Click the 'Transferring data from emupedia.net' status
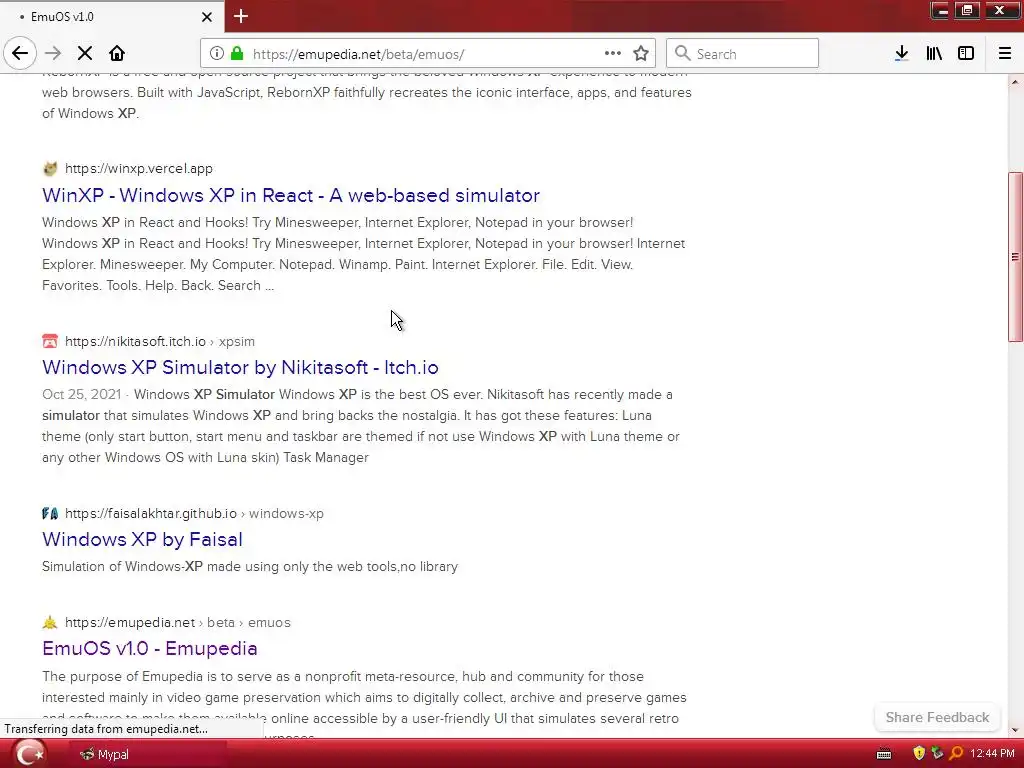The height and width of the screenshot is (768, 1024). (x=106, y=729)
